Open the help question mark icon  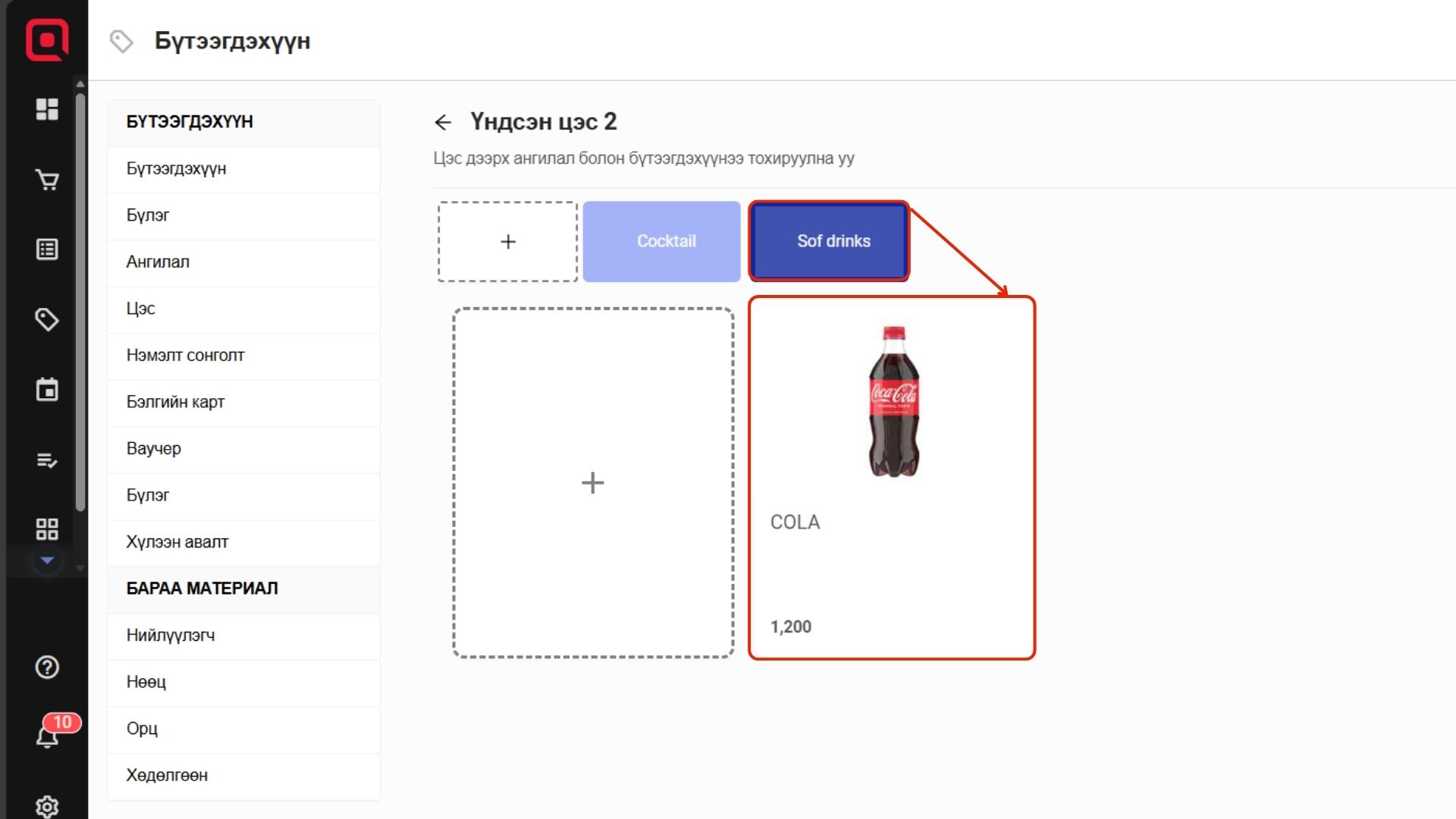47,667
